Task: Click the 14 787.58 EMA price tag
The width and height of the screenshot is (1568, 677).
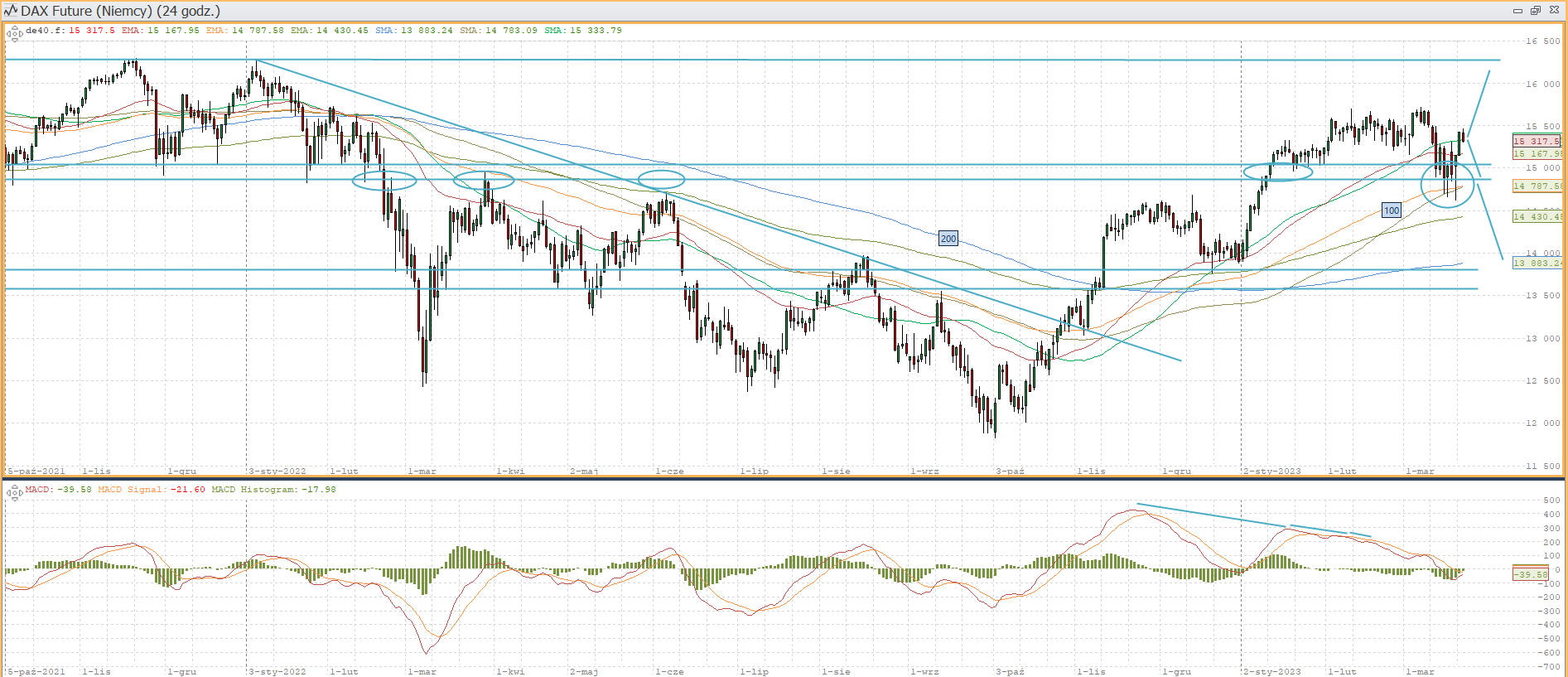Action: pos(1537,186)
